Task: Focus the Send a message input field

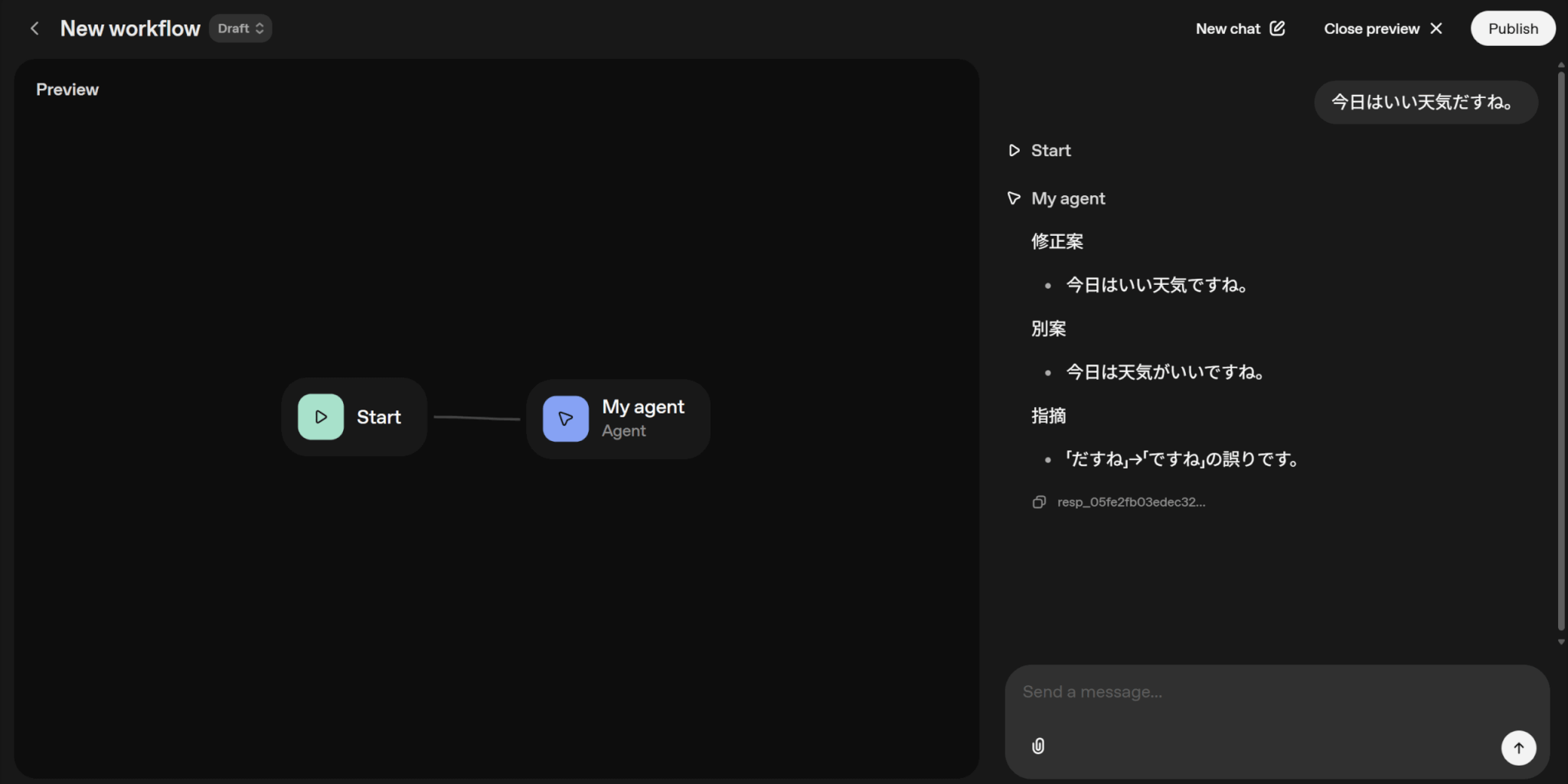Action: click(1256, 692)
